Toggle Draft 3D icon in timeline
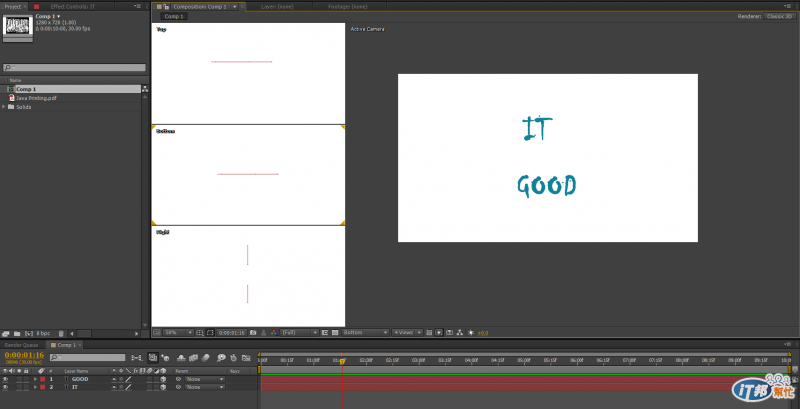The image size is (800, 409). click(x=165, y=358)
